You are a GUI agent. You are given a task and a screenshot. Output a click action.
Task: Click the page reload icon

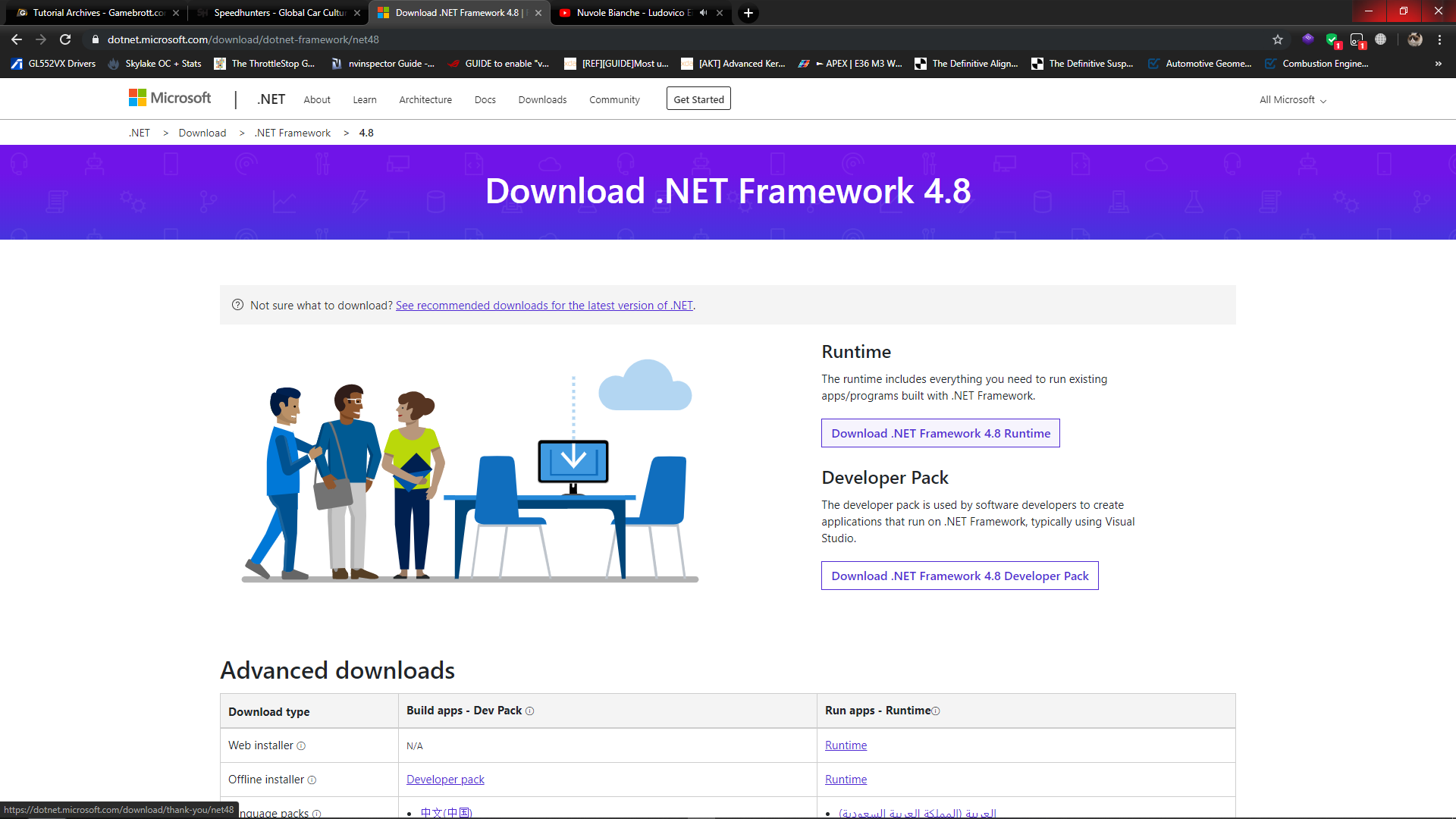(x=64, y=39)
